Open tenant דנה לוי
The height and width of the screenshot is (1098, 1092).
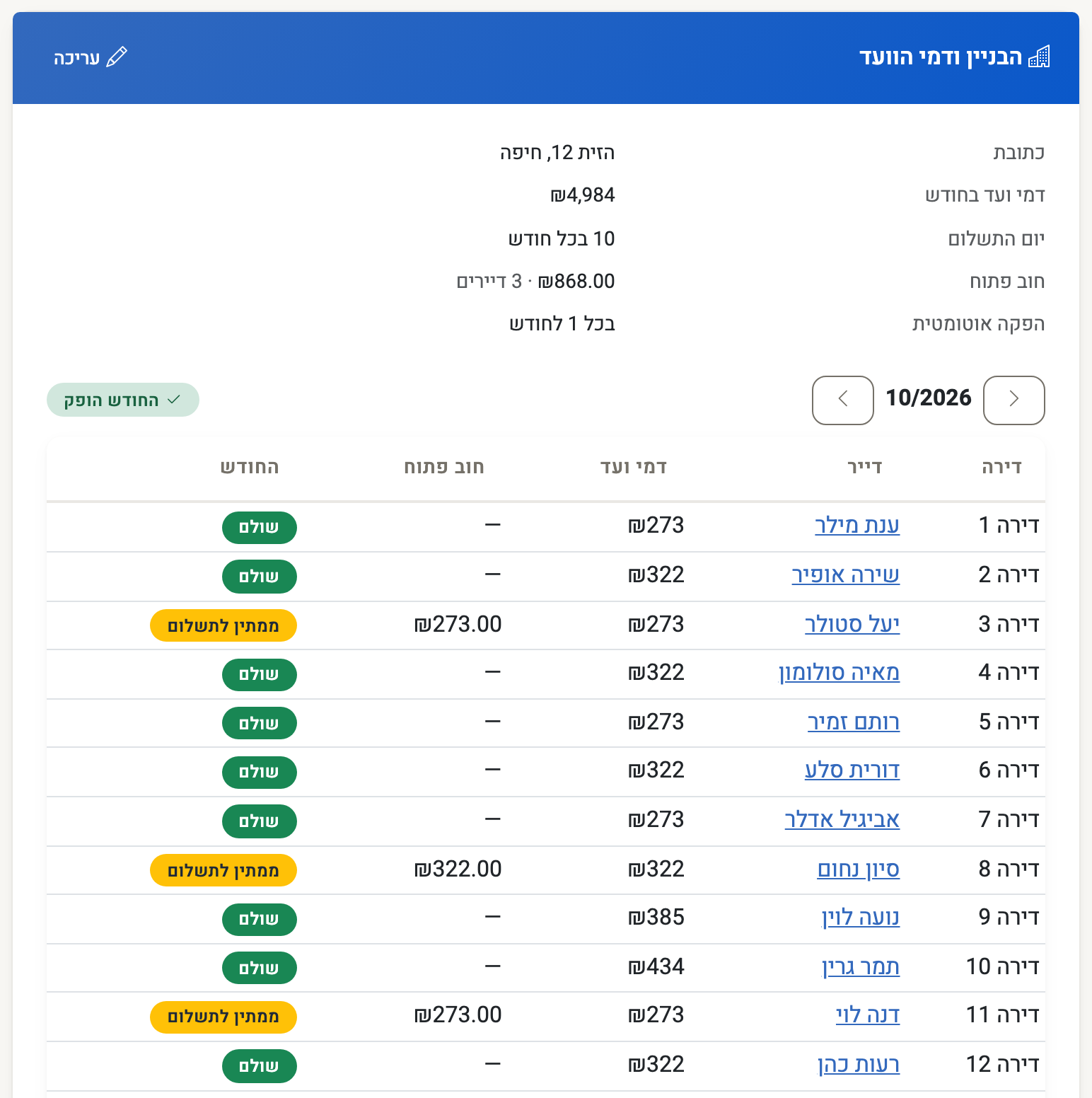pos(868,1015)
